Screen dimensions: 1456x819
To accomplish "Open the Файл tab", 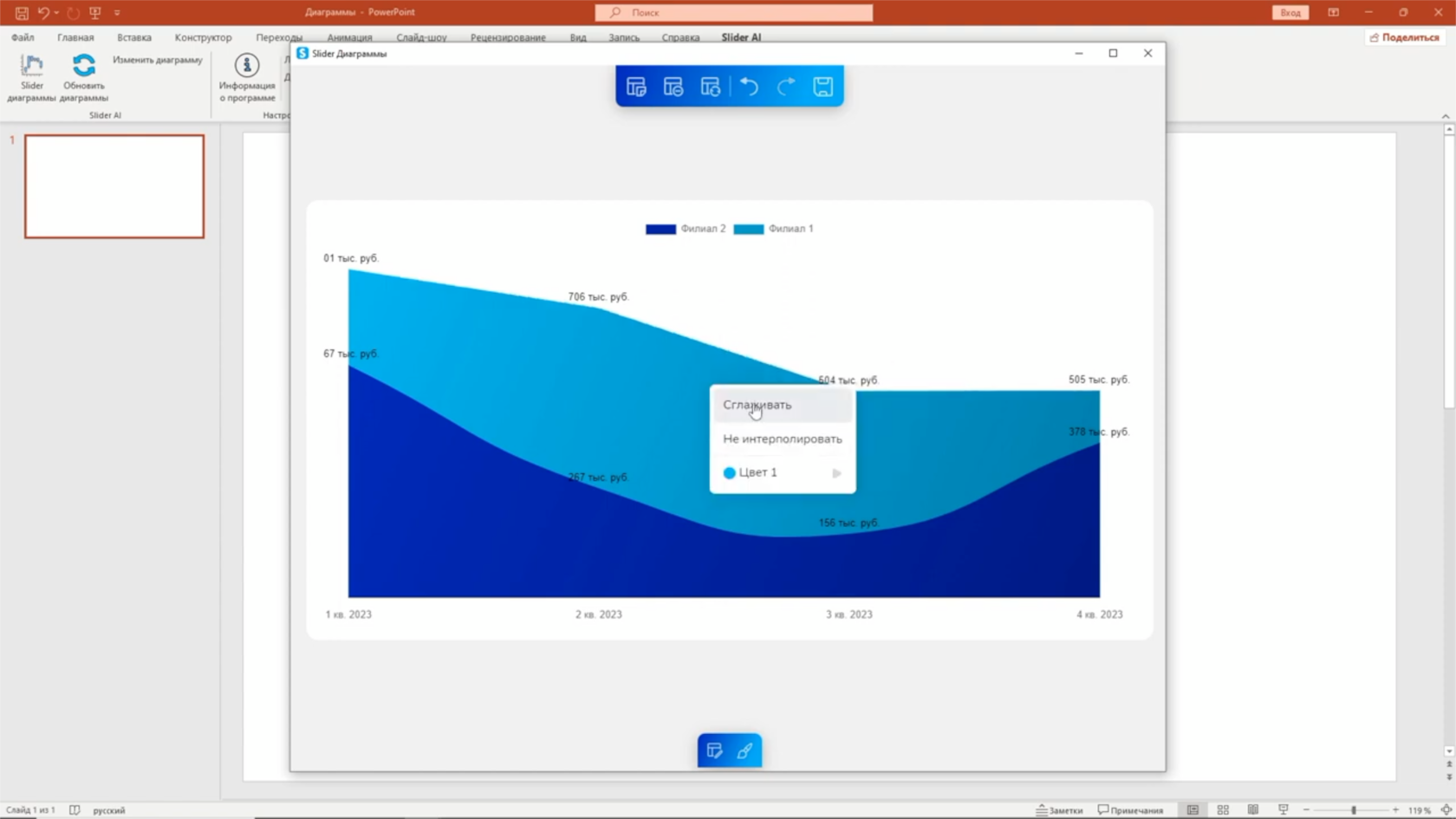I will coord(23,37).
